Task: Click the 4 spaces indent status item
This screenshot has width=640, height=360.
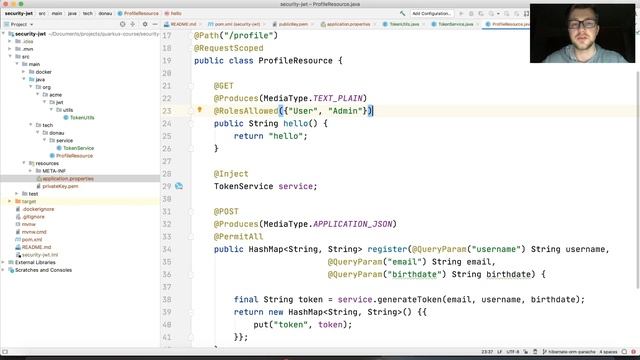Action: click(x=608, y=352)
